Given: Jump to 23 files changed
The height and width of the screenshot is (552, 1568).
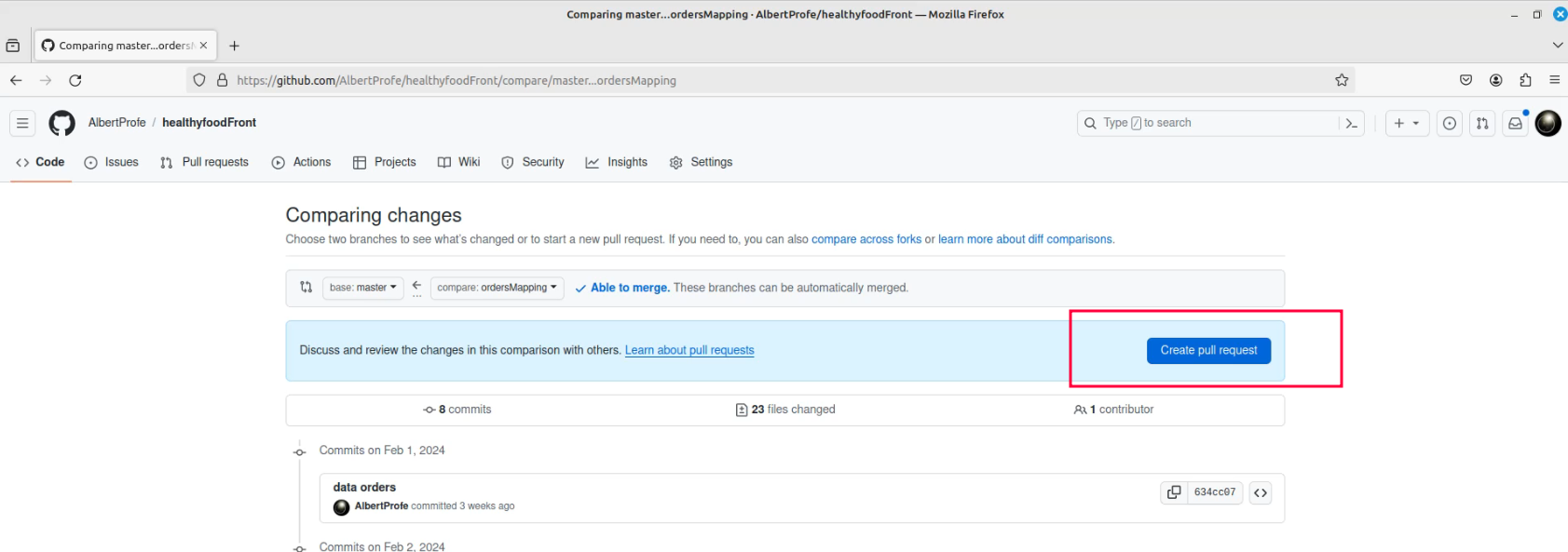Looking at the screenshot, I should click(x=785, y=410).
